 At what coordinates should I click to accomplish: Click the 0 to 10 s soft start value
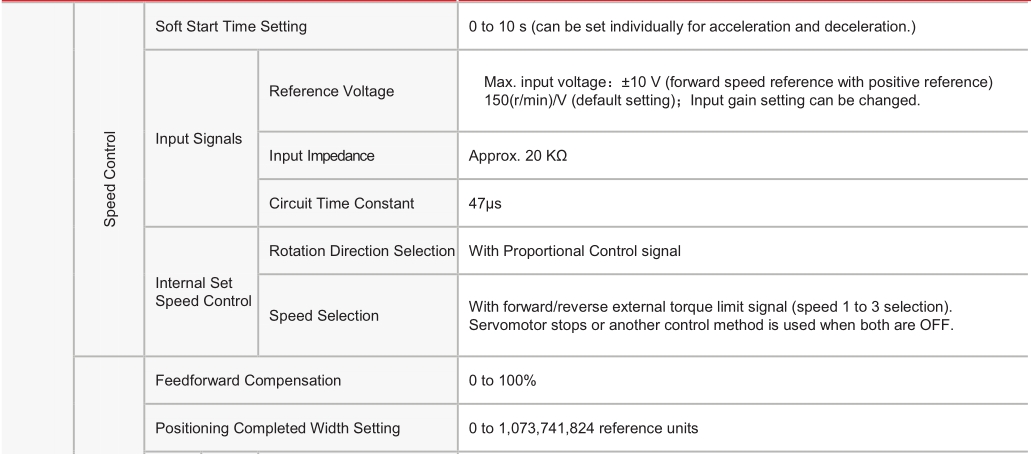click(692, 27)
